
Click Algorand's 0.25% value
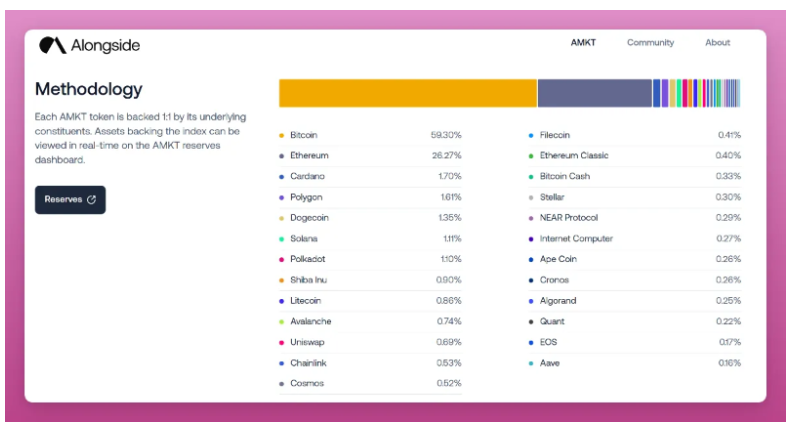[728, 301]
